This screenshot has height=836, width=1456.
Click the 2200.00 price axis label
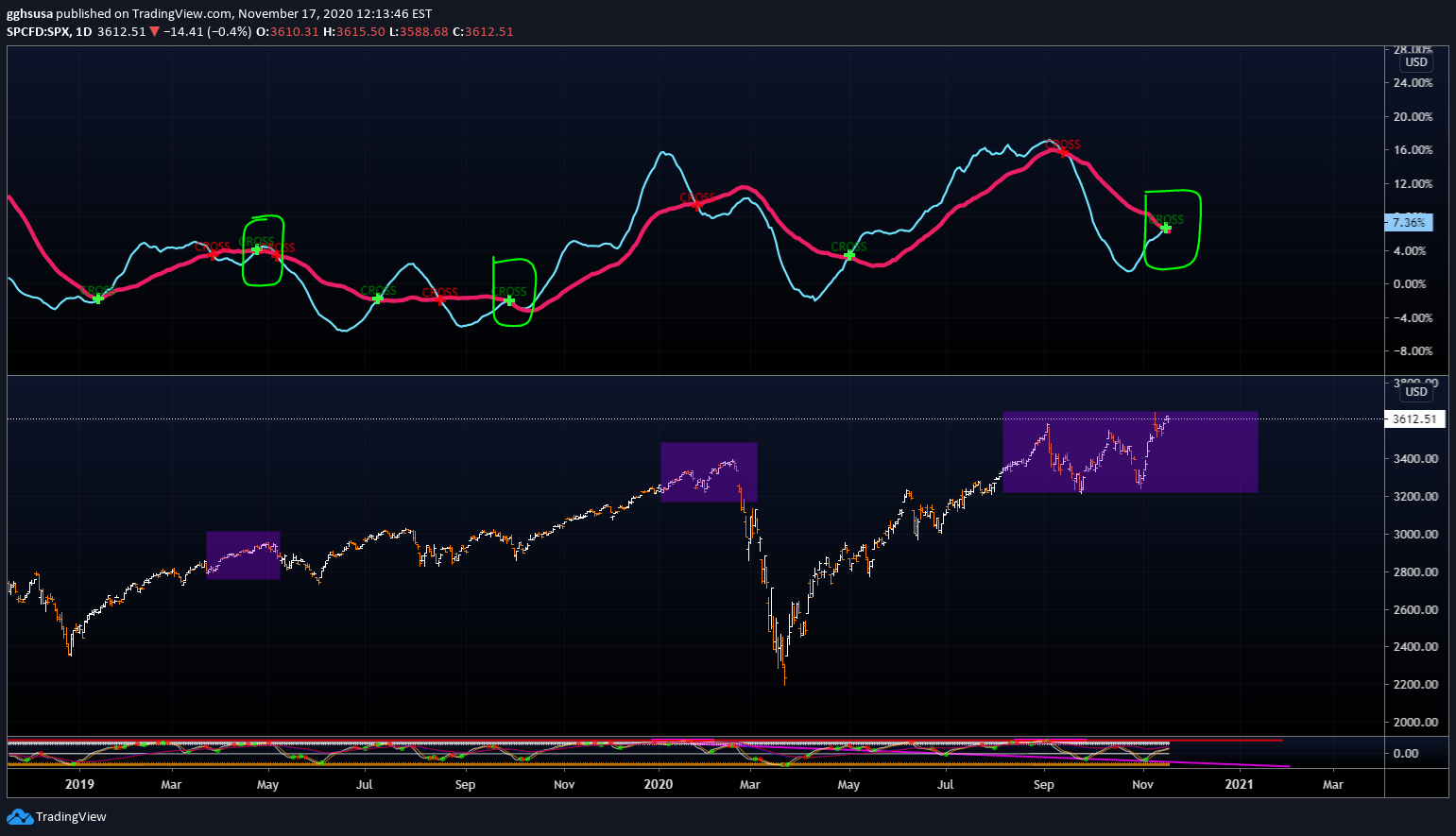point(1415,685)
